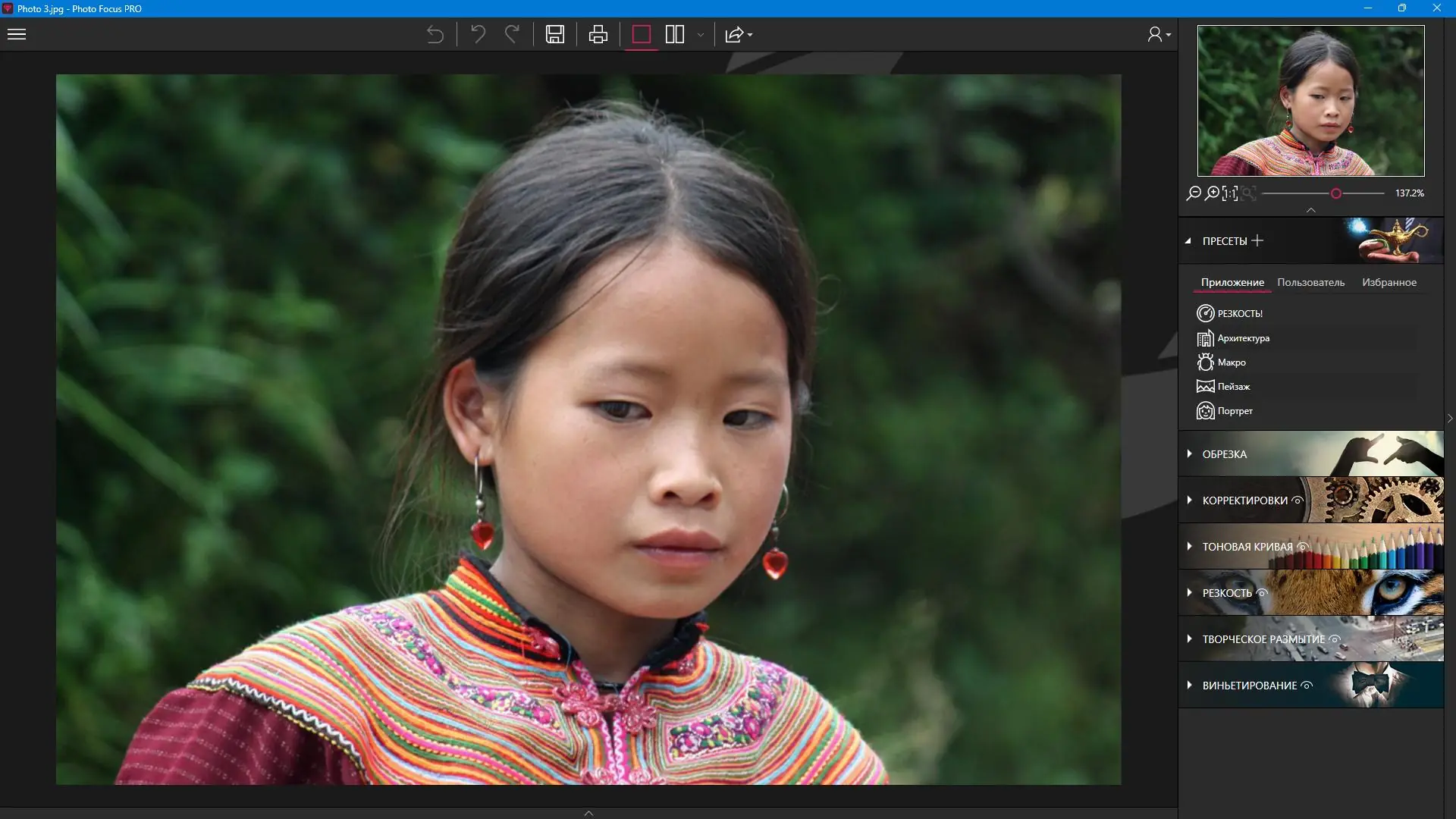Click the redo arrow icon
This screenshot has width=1456, height=819.
[513, 34]
